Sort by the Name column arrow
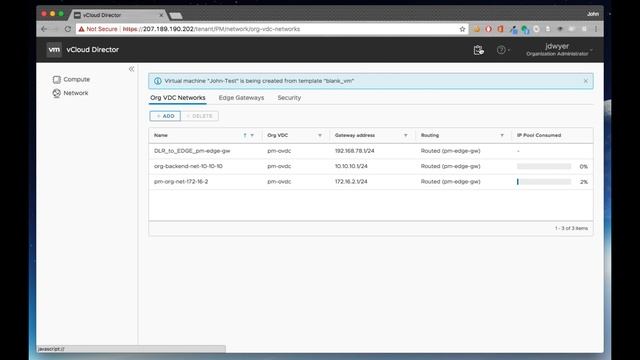 244,135
